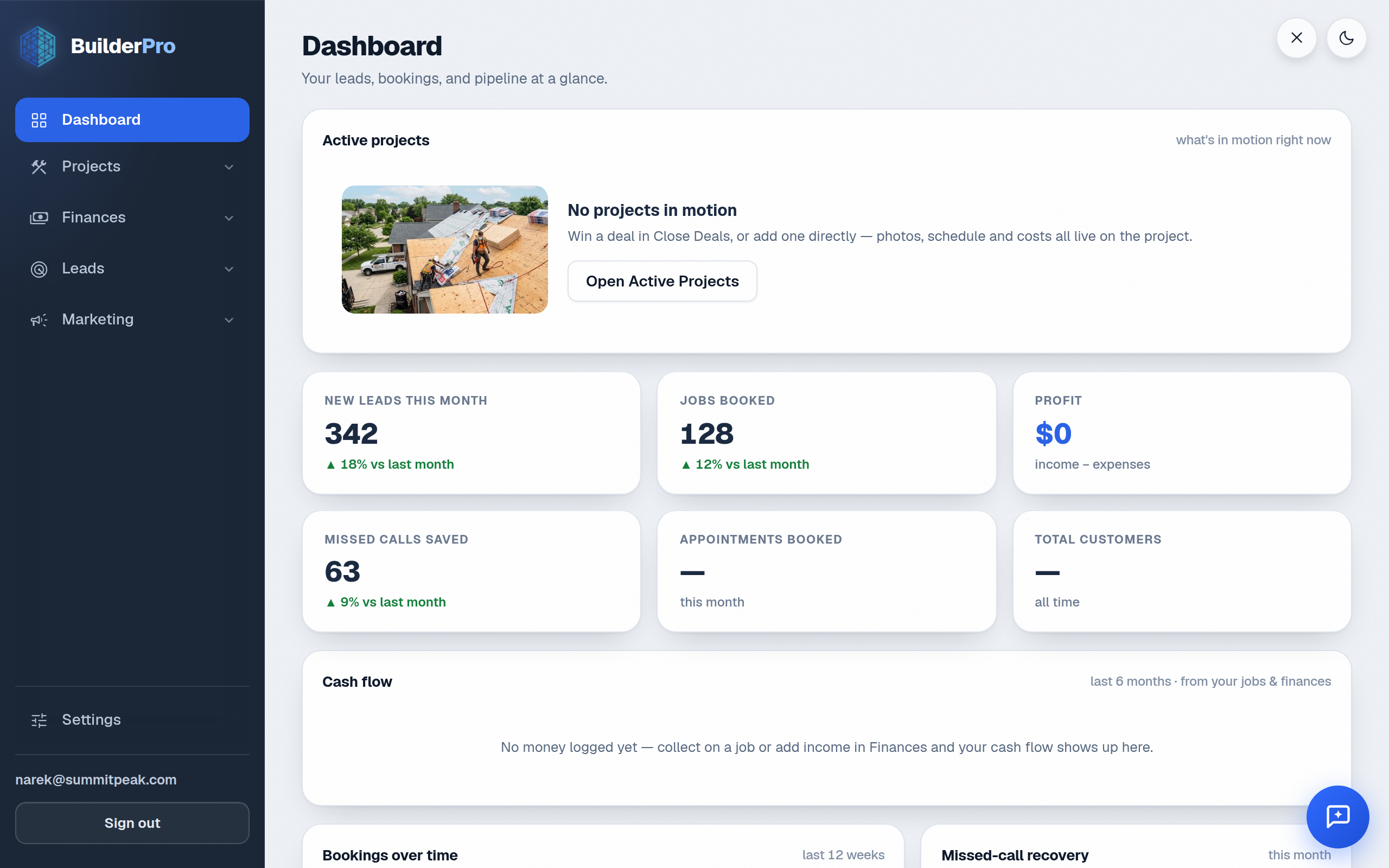
Task: Open Finances section in sidebar
Action: [x=132, y=218]
